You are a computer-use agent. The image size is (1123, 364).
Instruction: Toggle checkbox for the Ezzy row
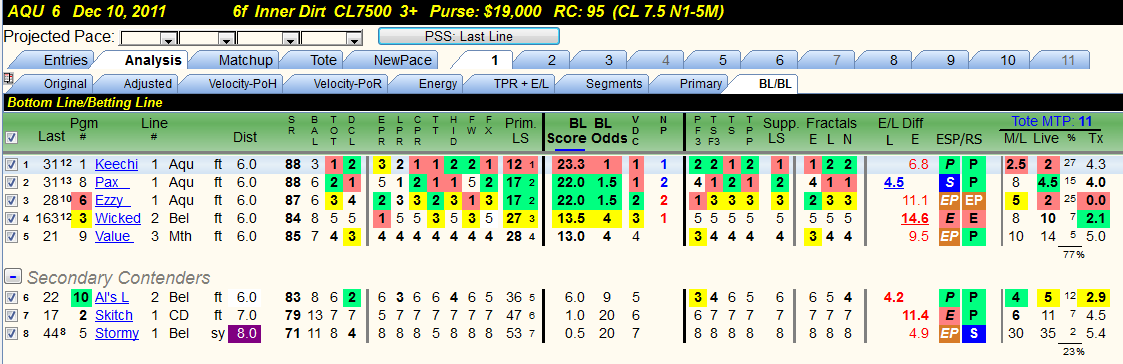11,200
